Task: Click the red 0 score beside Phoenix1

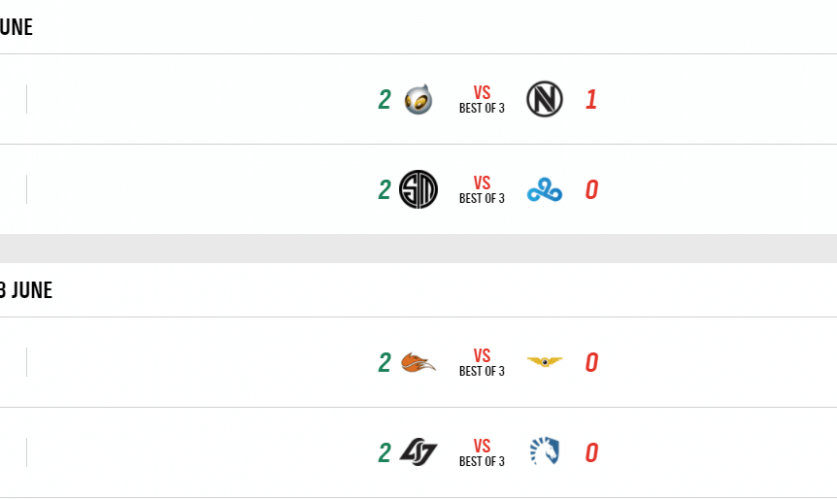Action: [x=591, y=362]
